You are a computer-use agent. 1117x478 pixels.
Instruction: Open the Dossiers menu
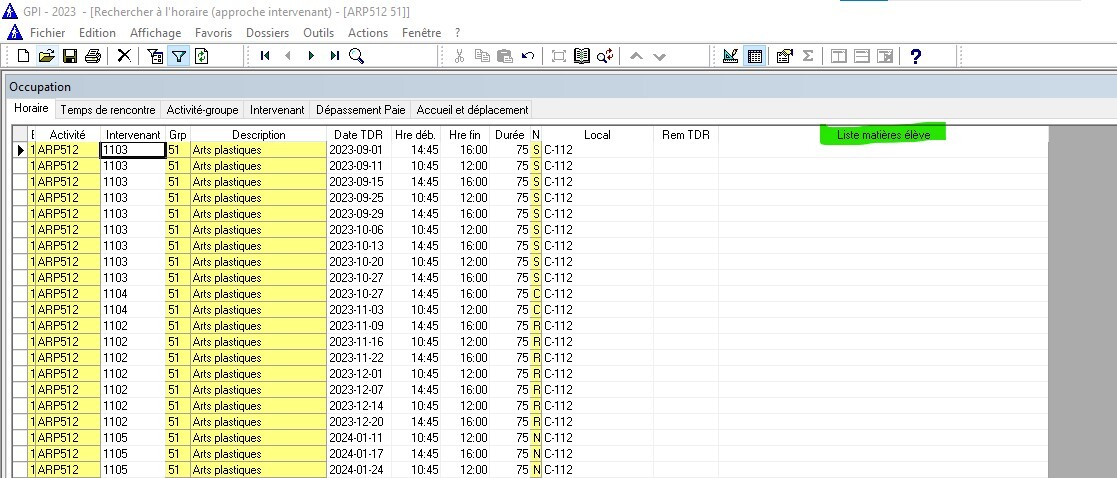[x=266, y=33]
